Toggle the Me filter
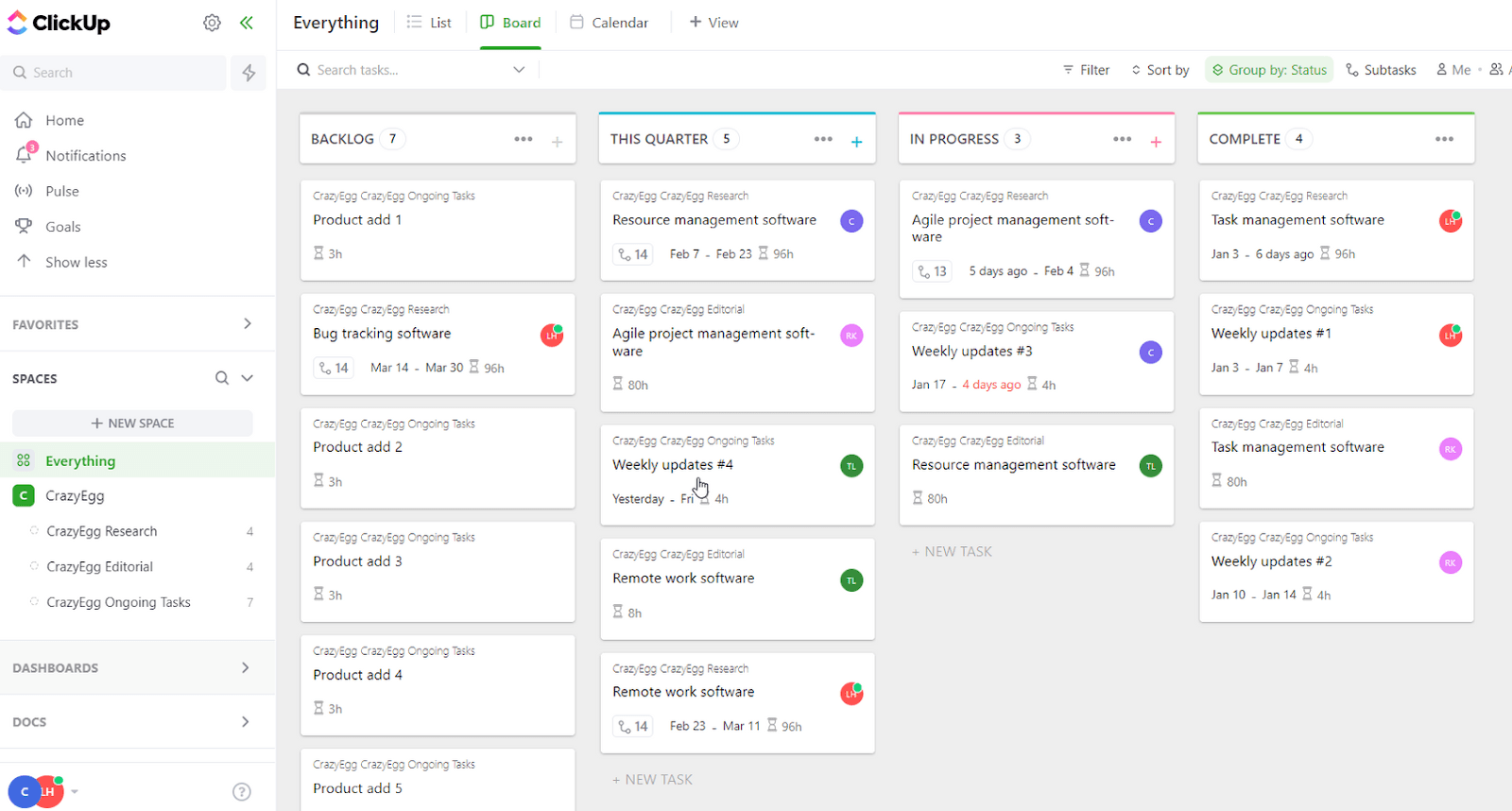This screenshot has height=811, width=1512. (x=1453, y=70)
